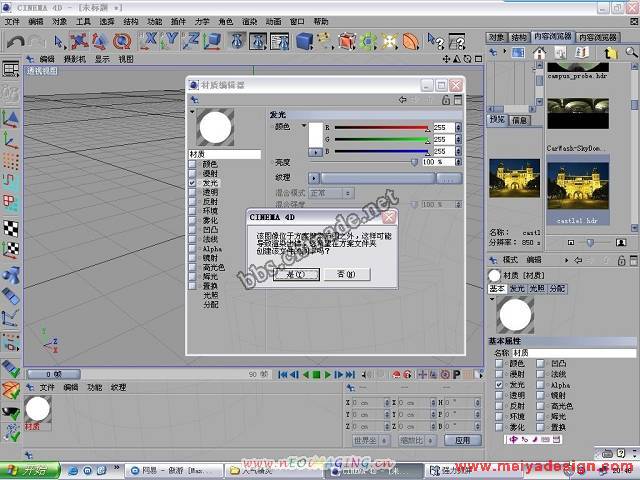Click the Render active view vase icon

[x=237, y=42]
